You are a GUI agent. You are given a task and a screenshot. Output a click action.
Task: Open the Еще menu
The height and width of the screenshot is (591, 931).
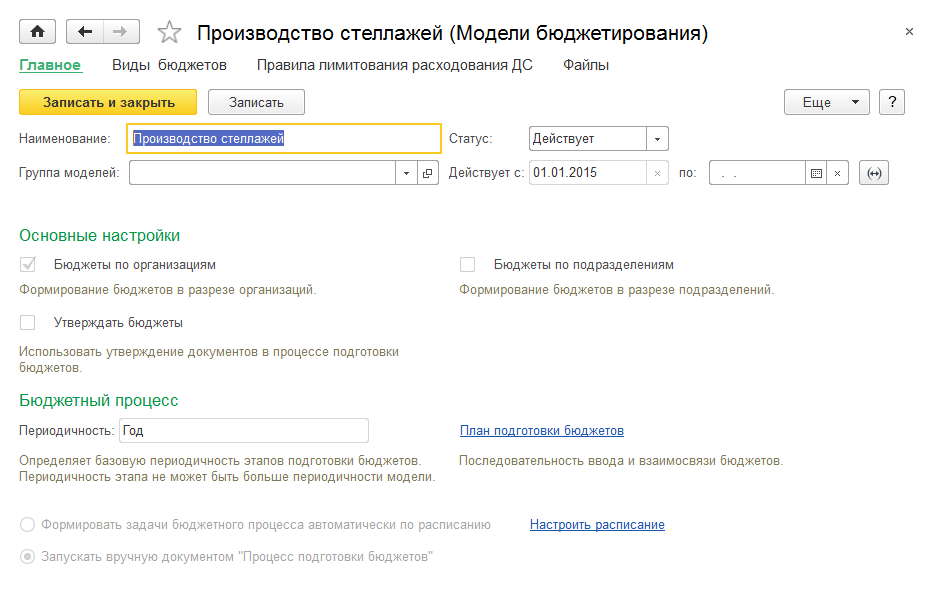(x=827, y=102)
